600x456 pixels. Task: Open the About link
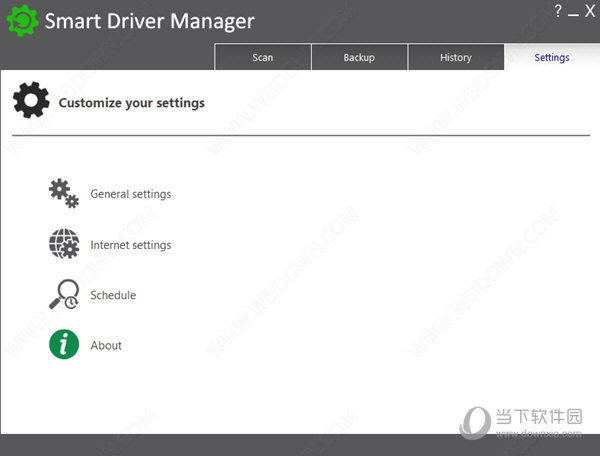[x=106, y=345]
